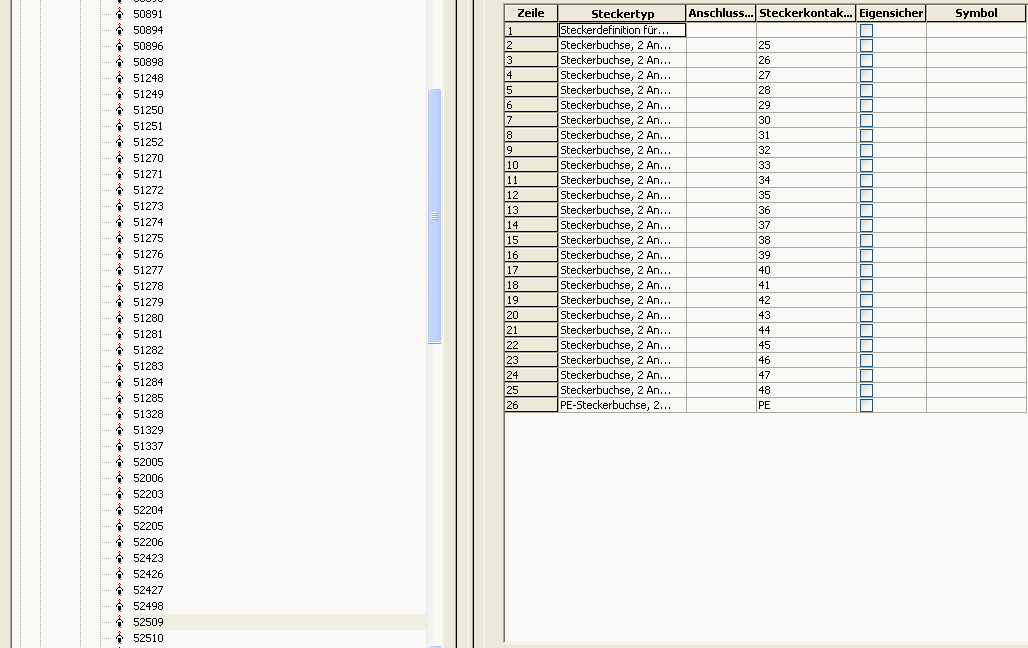The image size is (1028, 648).
Task: Click the icon beside 51251
Action: 119,126
